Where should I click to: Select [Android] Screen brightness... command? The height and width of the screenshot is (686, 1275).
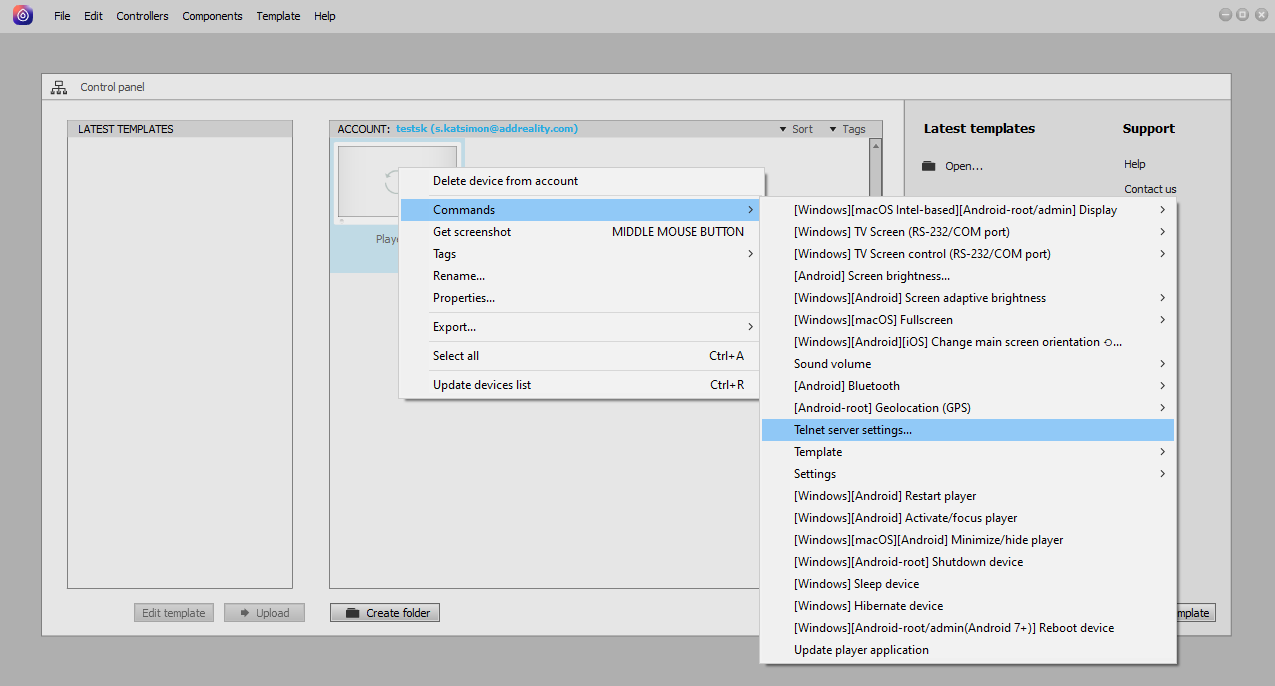(x=968, y=276)
